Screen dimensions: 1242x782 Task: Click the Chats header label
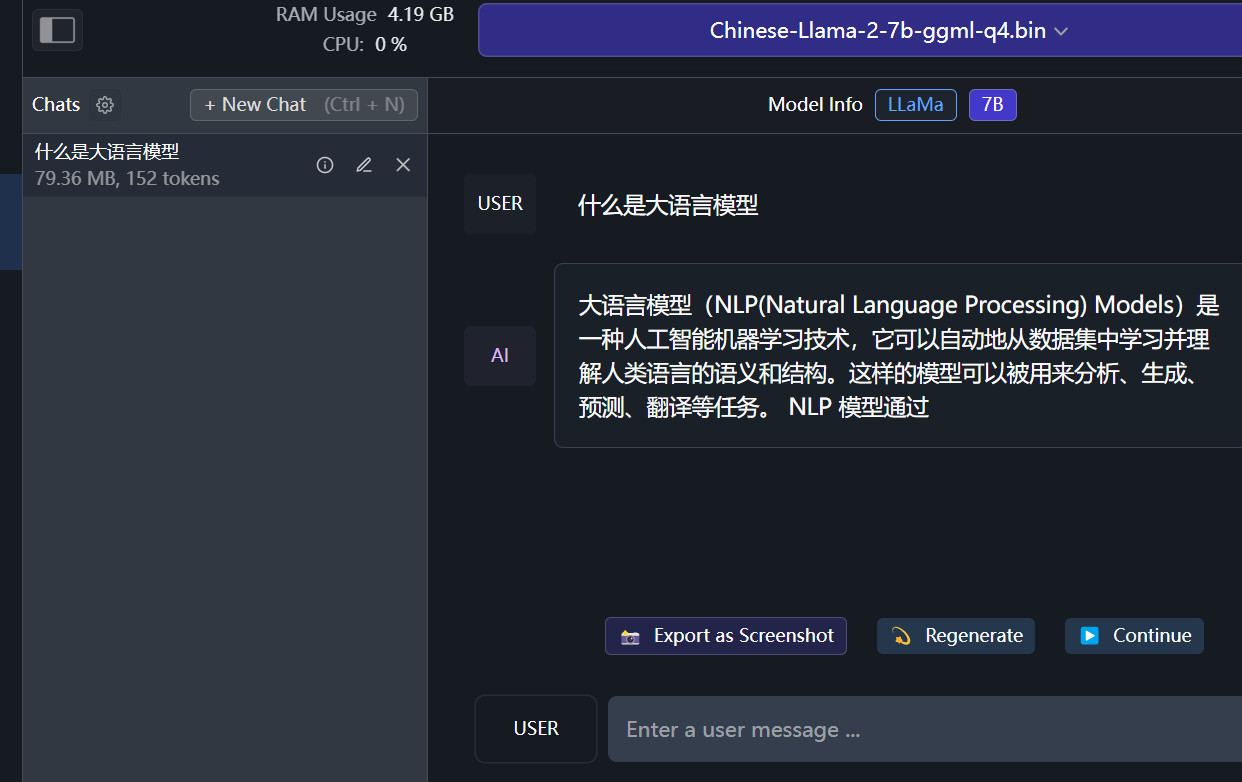55,104
